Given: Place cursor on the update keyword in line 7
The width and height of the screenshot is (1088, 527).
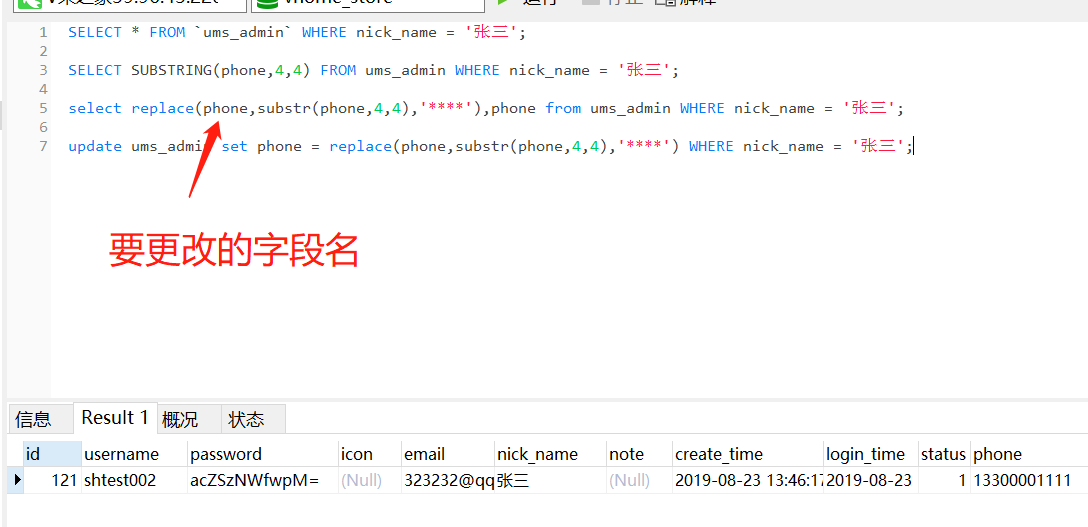Looking at the screenshot, I should [x=95, y=146].
